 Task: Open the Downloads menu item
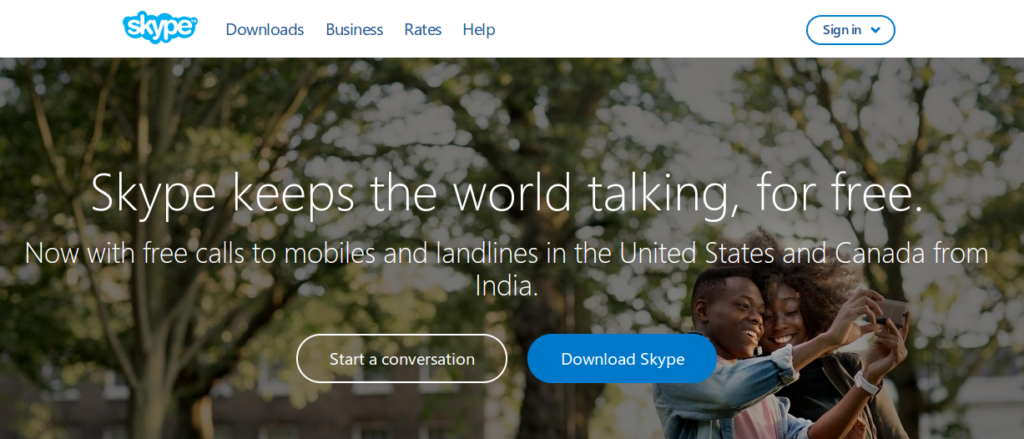264,29
